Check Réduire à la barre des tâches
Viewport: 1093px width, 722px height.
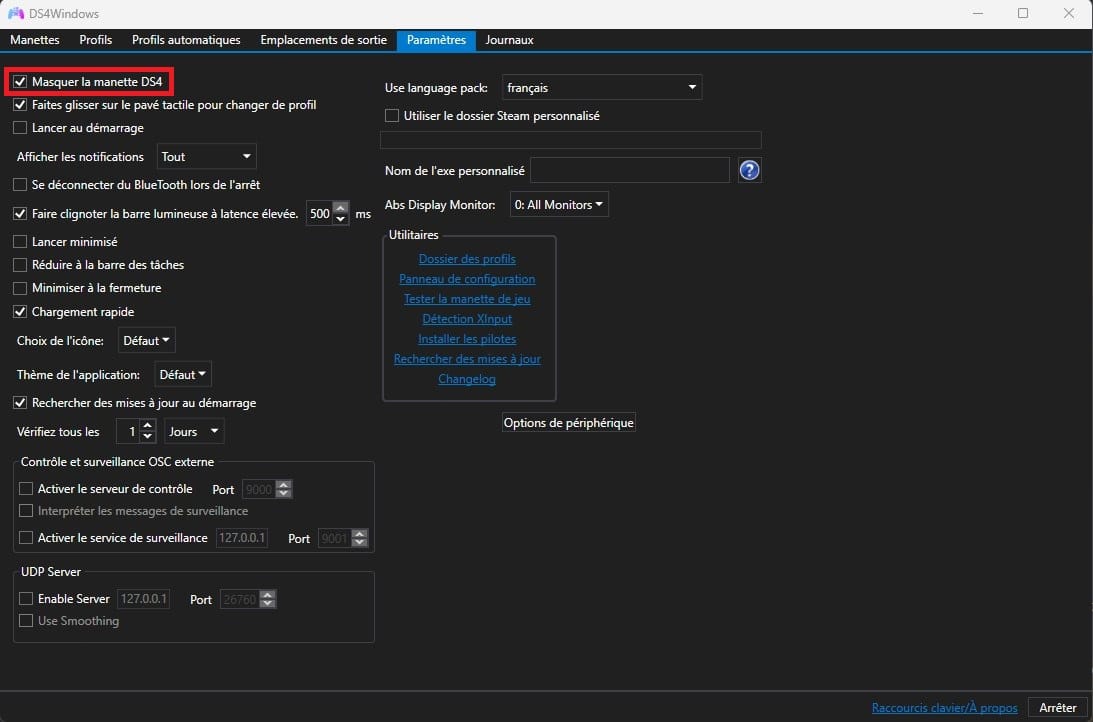pyautogui.click(x=20, y=265)
